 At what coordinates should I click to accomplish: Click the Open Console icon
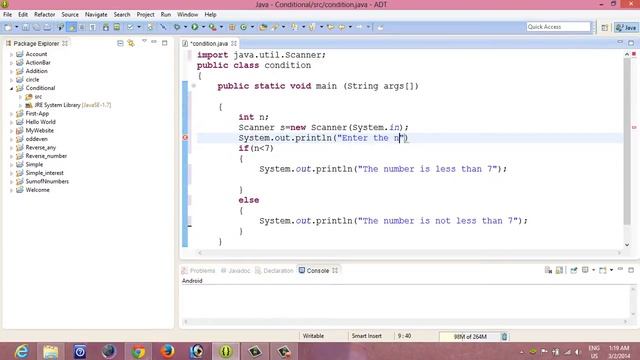(603, 270)
